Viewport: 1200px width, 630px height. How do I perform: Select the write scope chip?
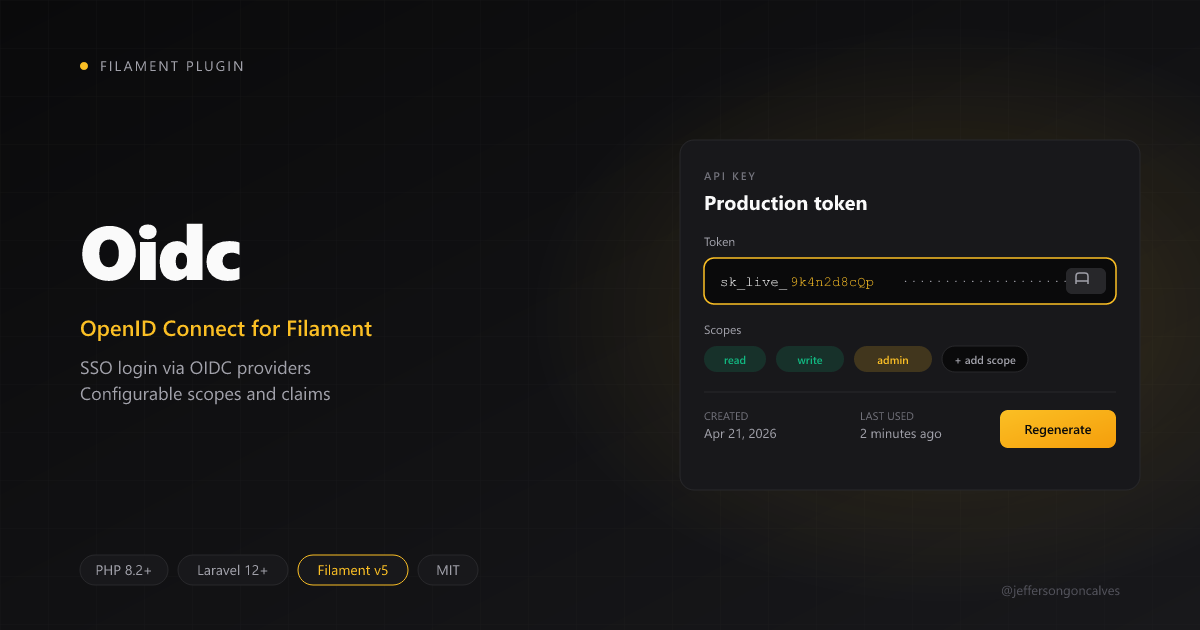pos(810,359)
